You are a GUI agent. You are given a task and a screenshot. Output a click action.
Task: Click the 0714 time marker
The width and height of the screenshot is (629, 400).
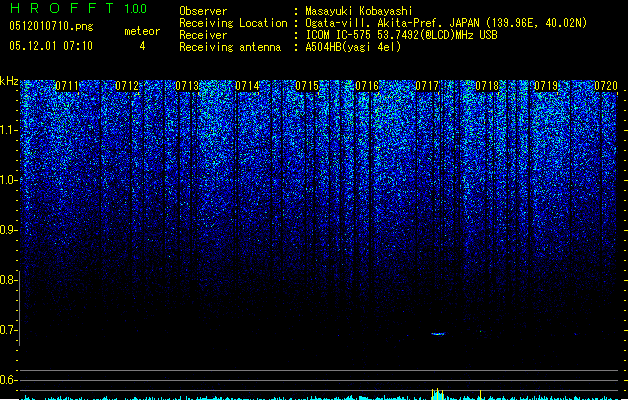247,86
